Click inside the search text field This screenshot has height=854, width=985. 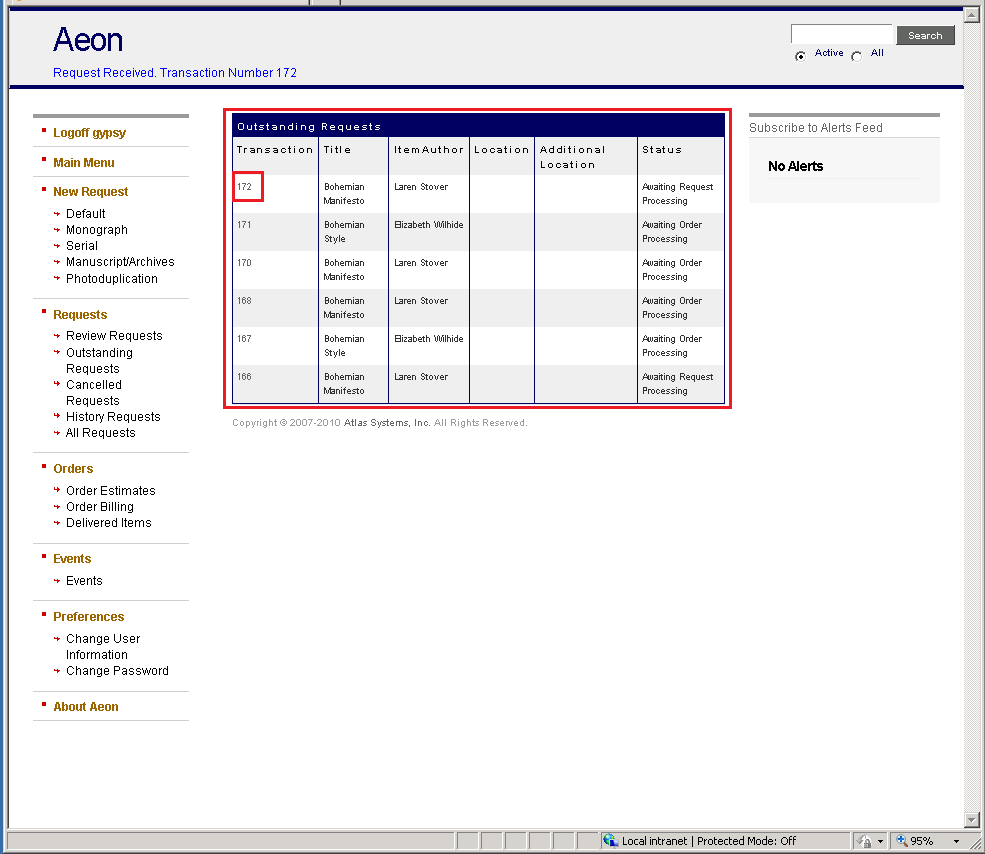pos(841,33)
